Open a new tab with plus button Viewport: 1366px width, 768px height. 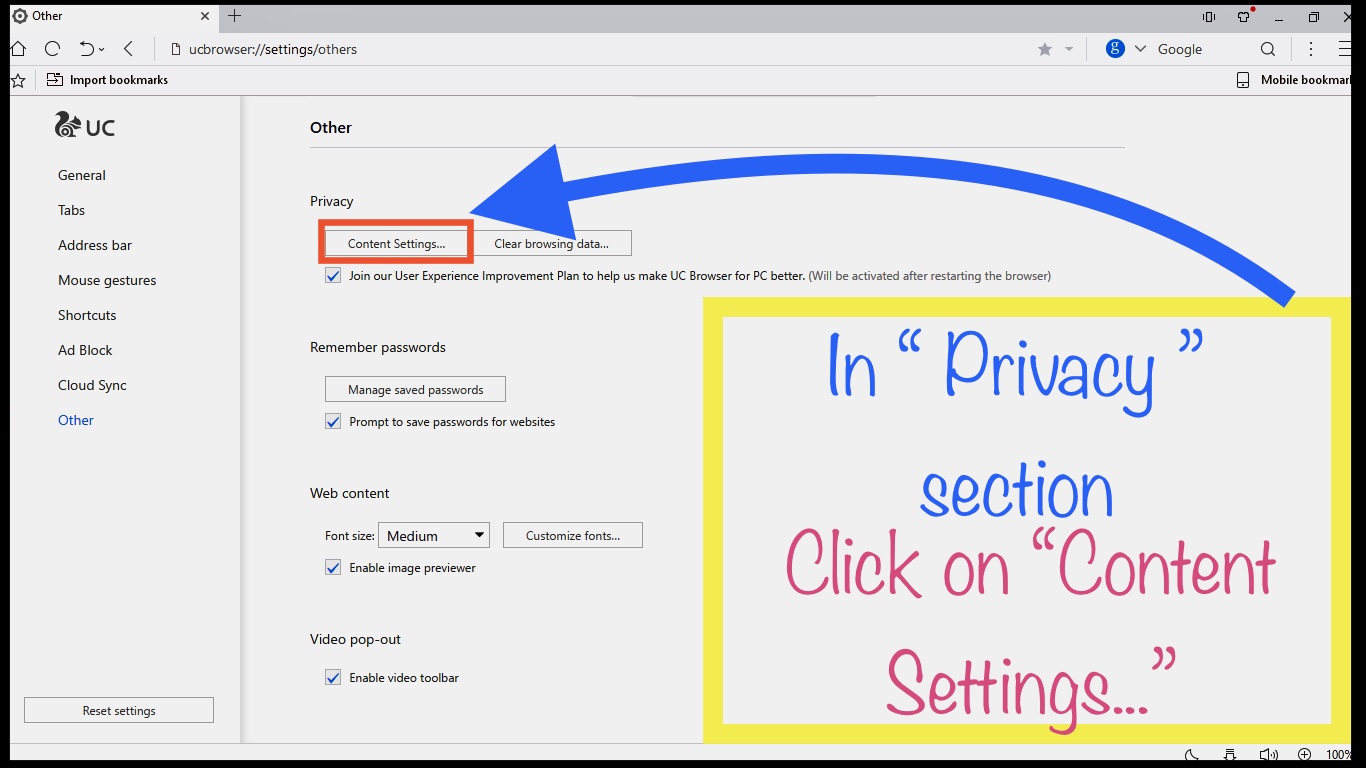(235, 16)
